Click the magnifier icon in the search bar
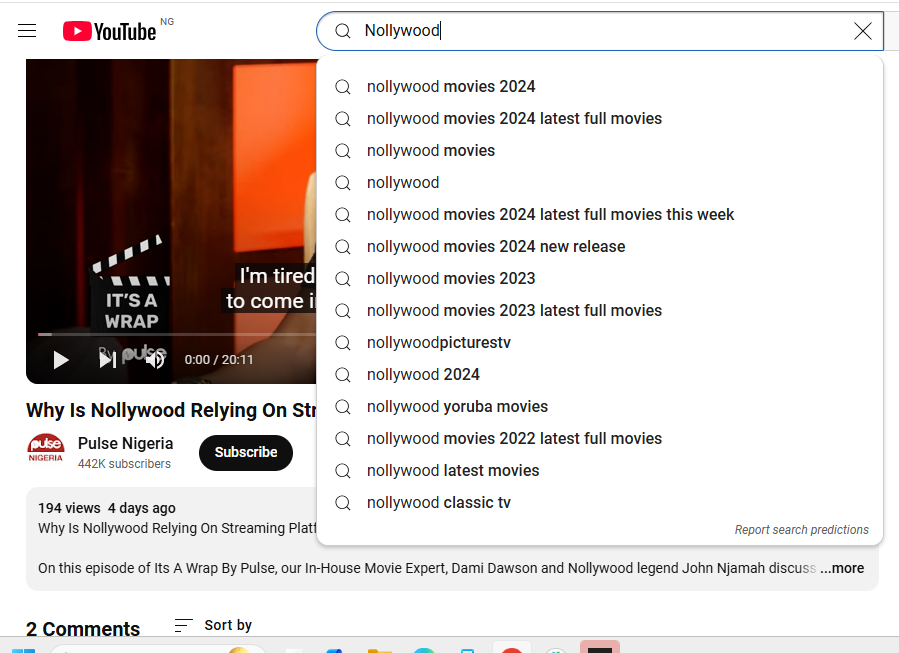The height and width of the screenshot is (653, 899). click(x=343, y=31)
